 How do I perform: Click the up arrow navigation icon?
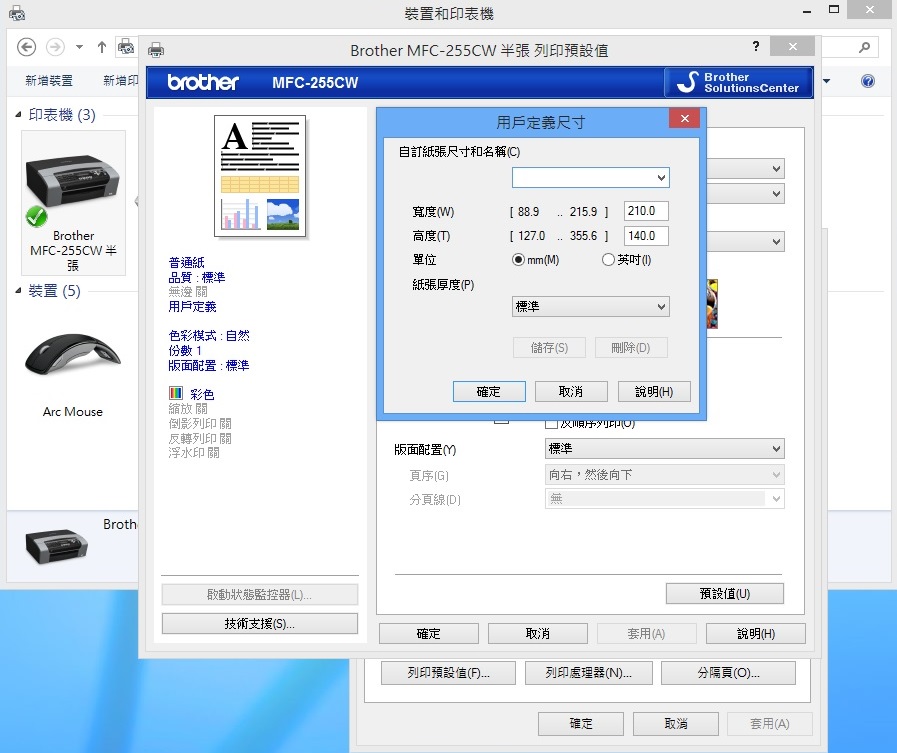(x=102, y=47)
